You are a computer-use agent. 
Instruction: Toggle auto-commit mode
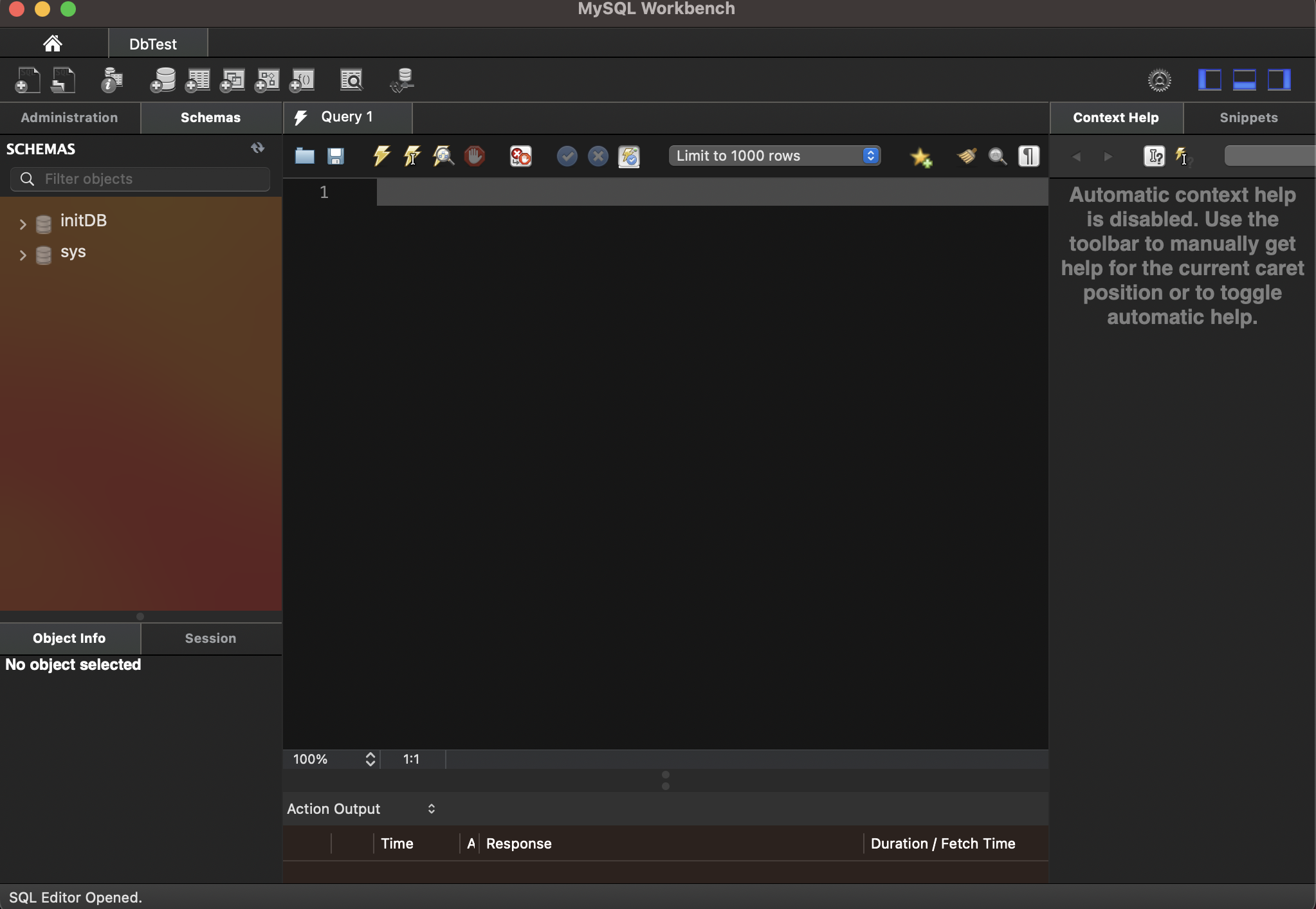[x=629, y=156]
